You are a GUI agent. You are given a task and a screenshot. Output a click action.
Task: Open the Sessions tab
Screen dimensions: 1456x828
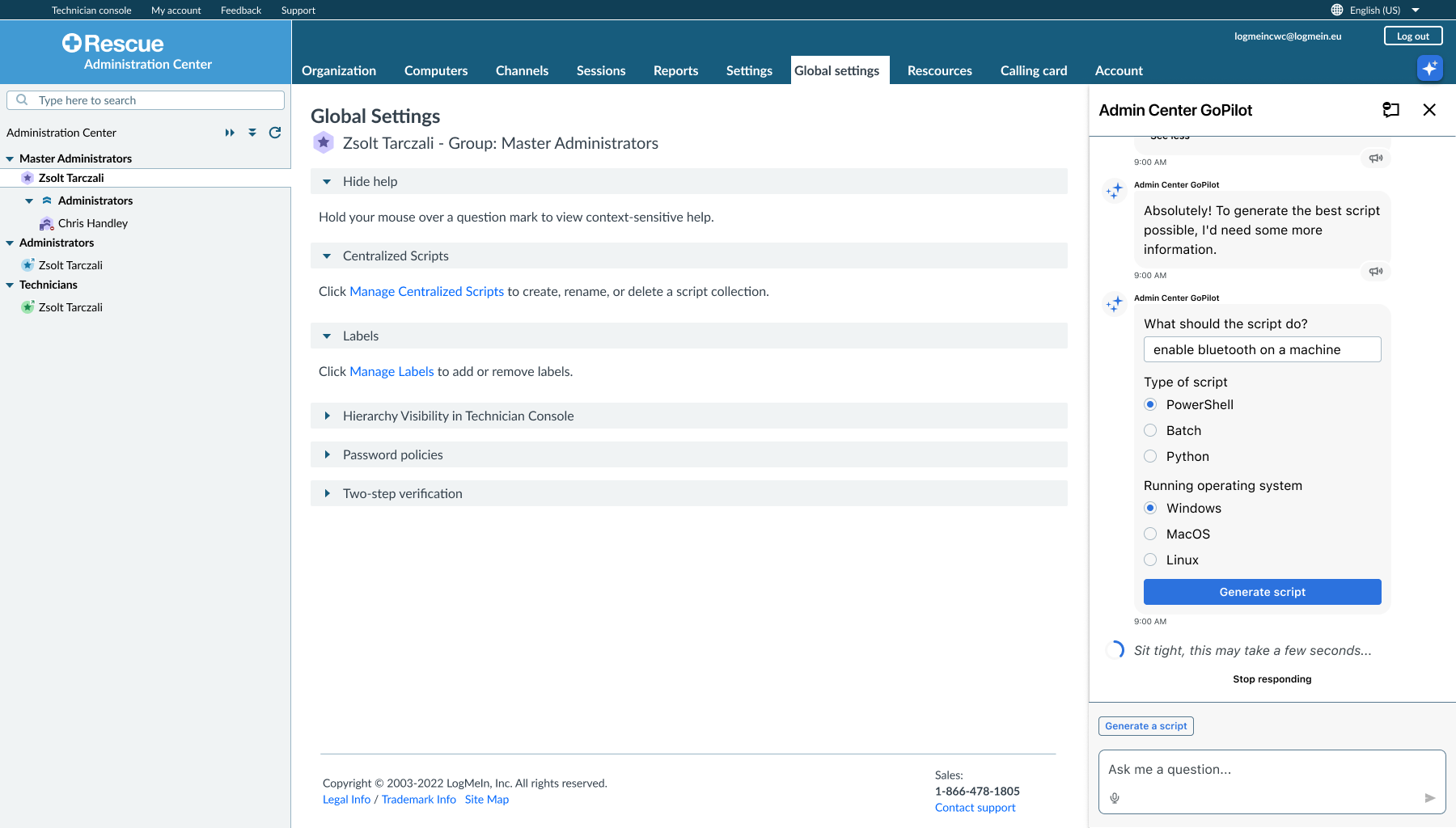point(601,70)
